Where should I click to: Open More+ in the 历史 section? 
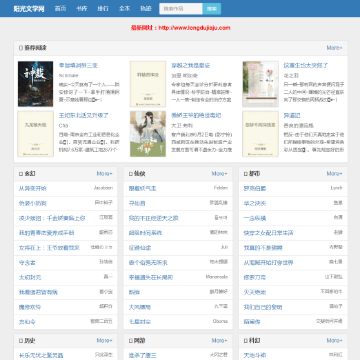point(105,340)
